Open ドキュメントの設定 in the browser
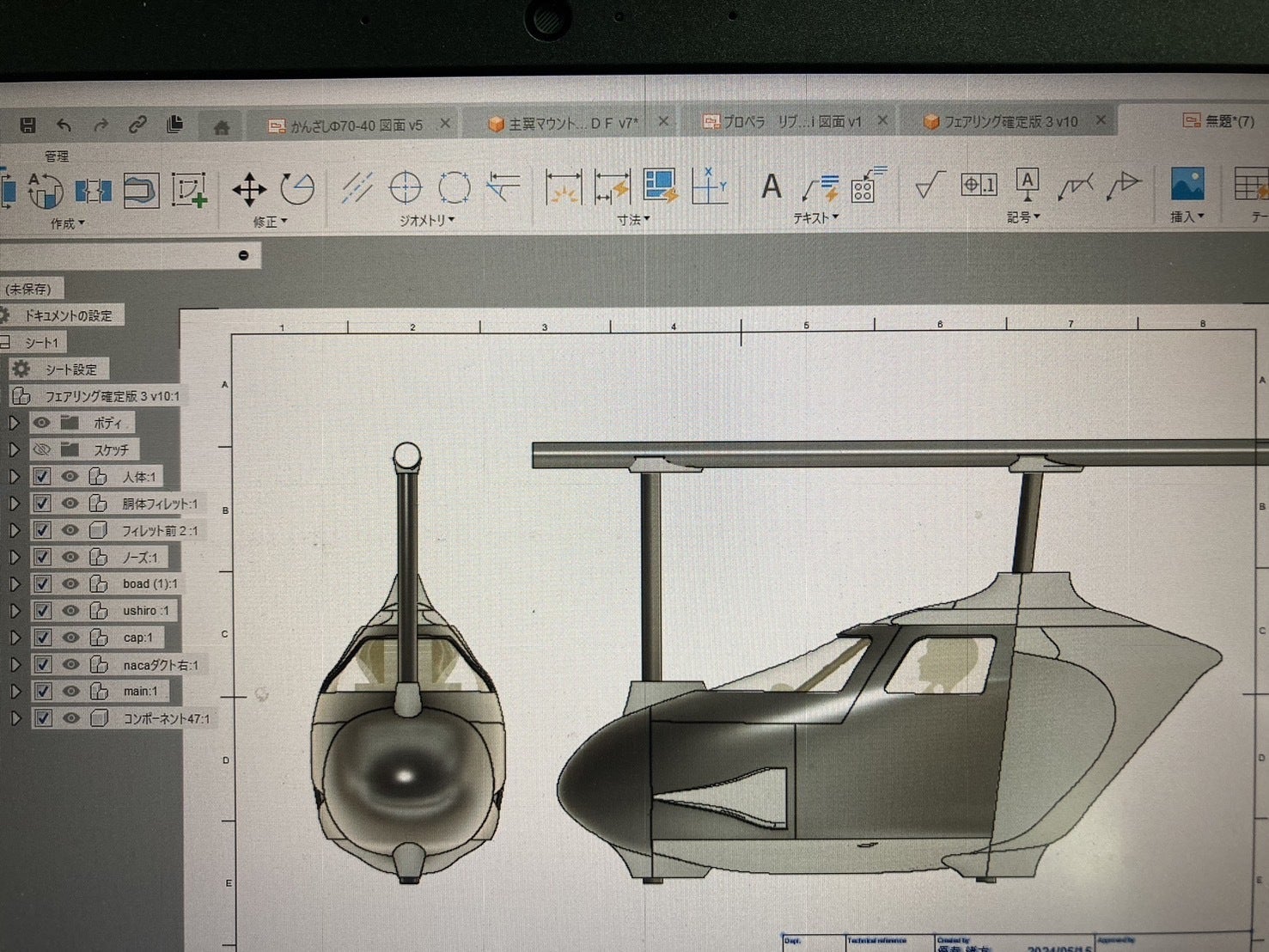1269x952 pixels. tap(67, 315)
